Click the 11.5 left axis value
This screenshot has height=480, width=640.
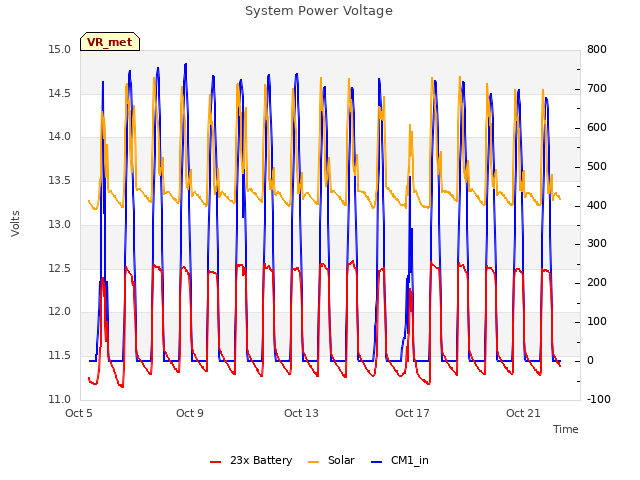60,356
